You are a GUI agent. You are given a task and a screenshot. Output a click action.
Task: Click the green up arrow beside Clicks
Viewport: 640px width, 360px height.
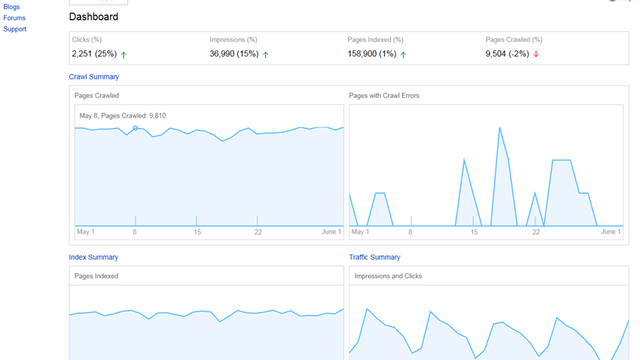pyautogui.click(x=124, y=54)
